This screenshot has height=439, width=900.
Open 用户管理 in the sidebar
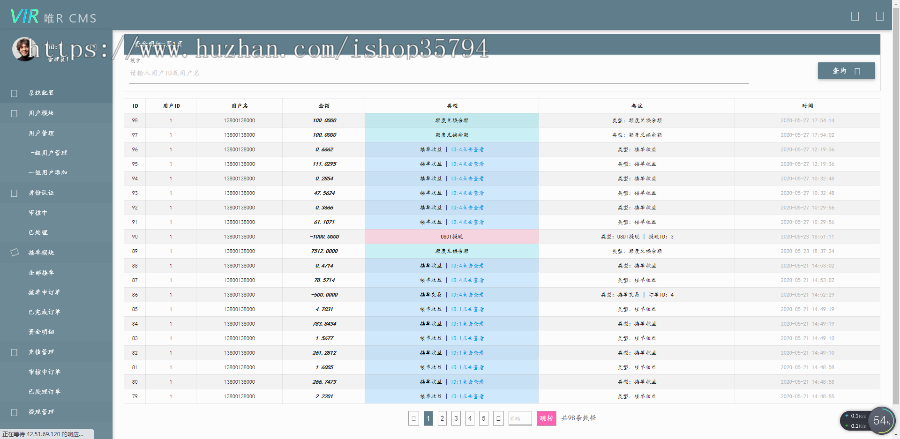(42, 133)
